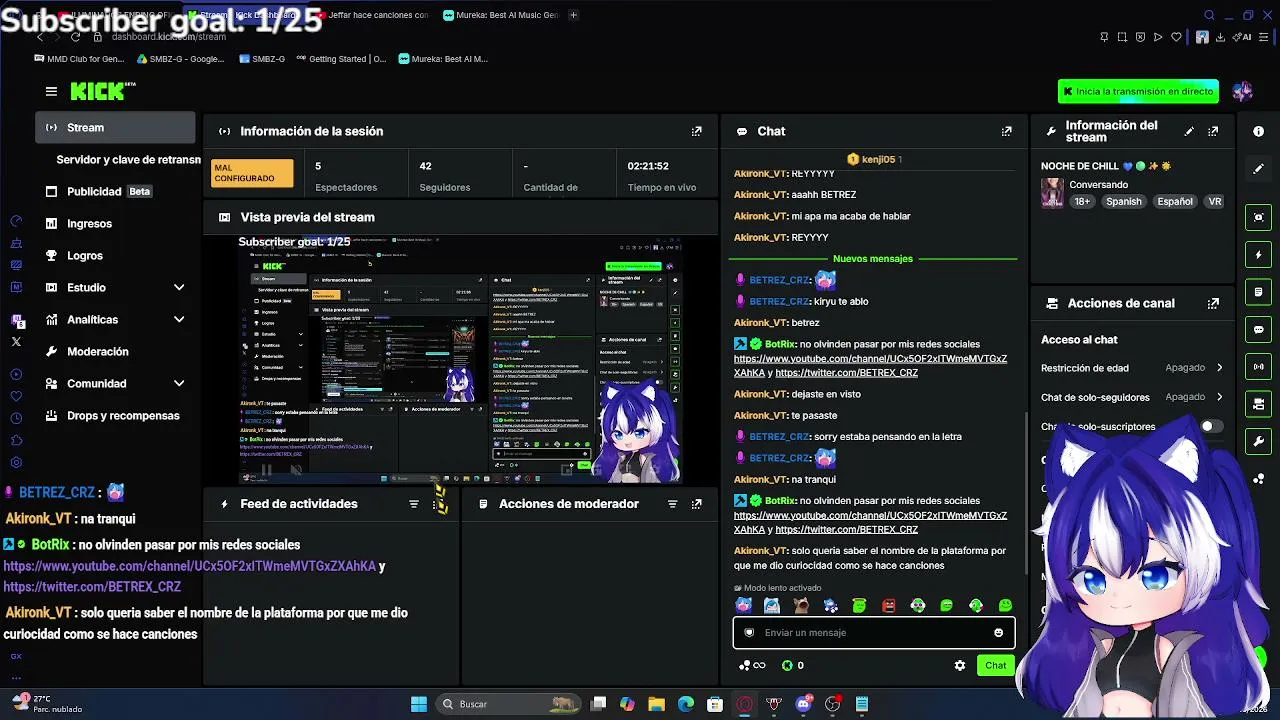Open the user avatar menu

coord(1242,91)
